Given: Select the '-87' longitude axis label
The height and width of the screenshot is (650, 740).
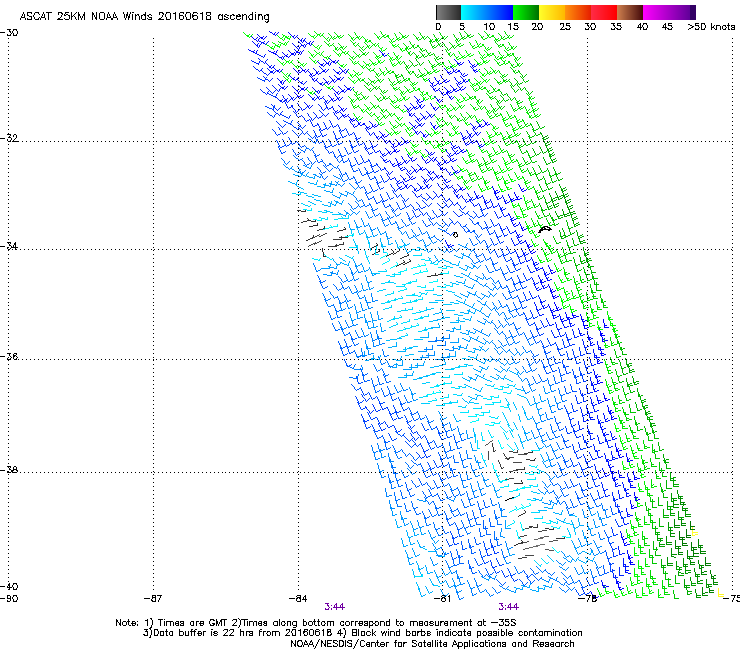Looking at the screenshot, I should 153,599.
